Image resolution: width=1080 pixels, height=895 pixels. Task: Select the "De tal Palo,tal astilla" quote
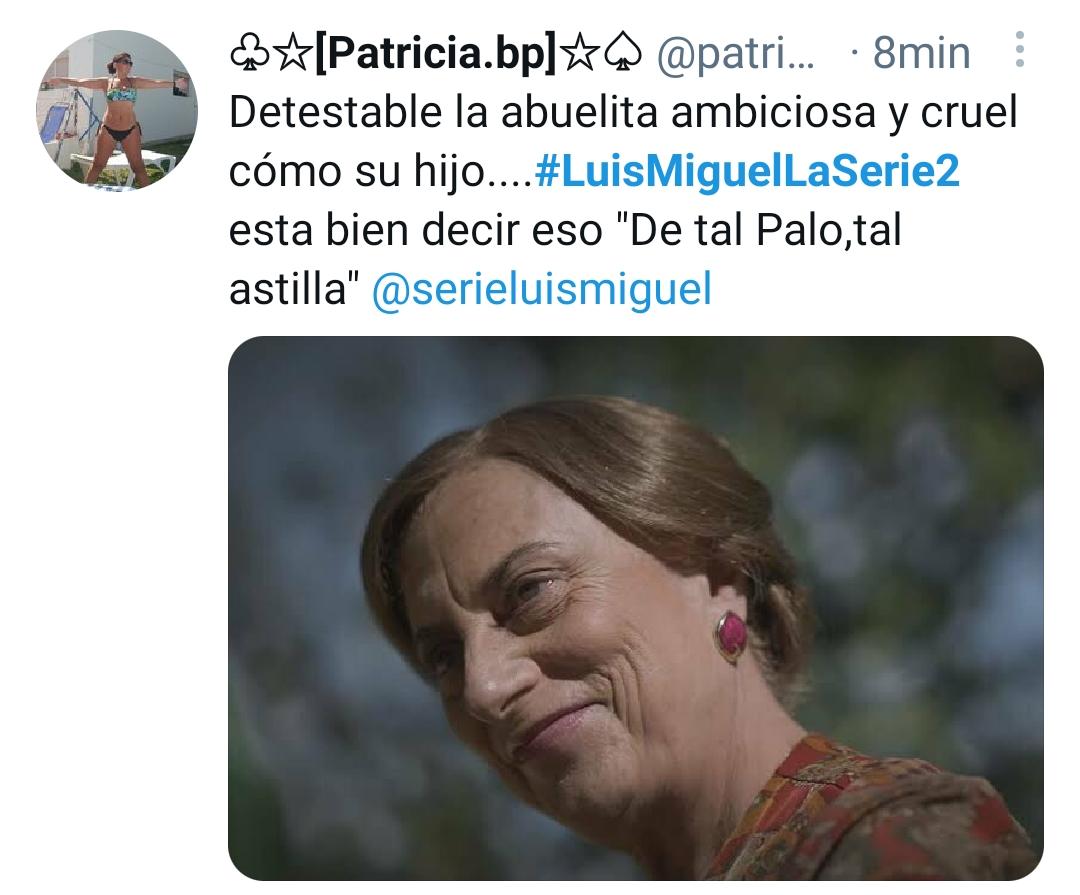[x=565, y=259]
